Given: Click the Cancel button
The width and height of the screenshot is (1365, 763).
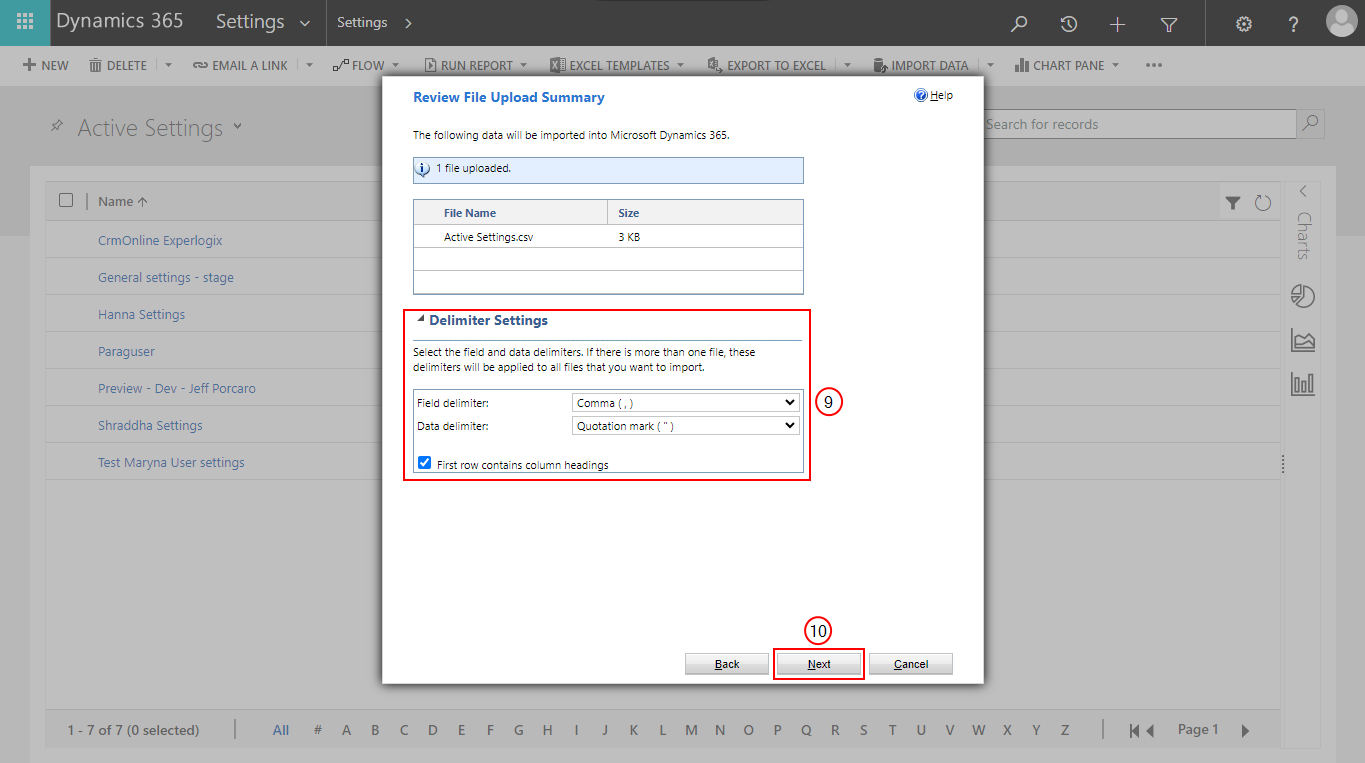Looking at the screenshot, I should [x=911, y=664].
